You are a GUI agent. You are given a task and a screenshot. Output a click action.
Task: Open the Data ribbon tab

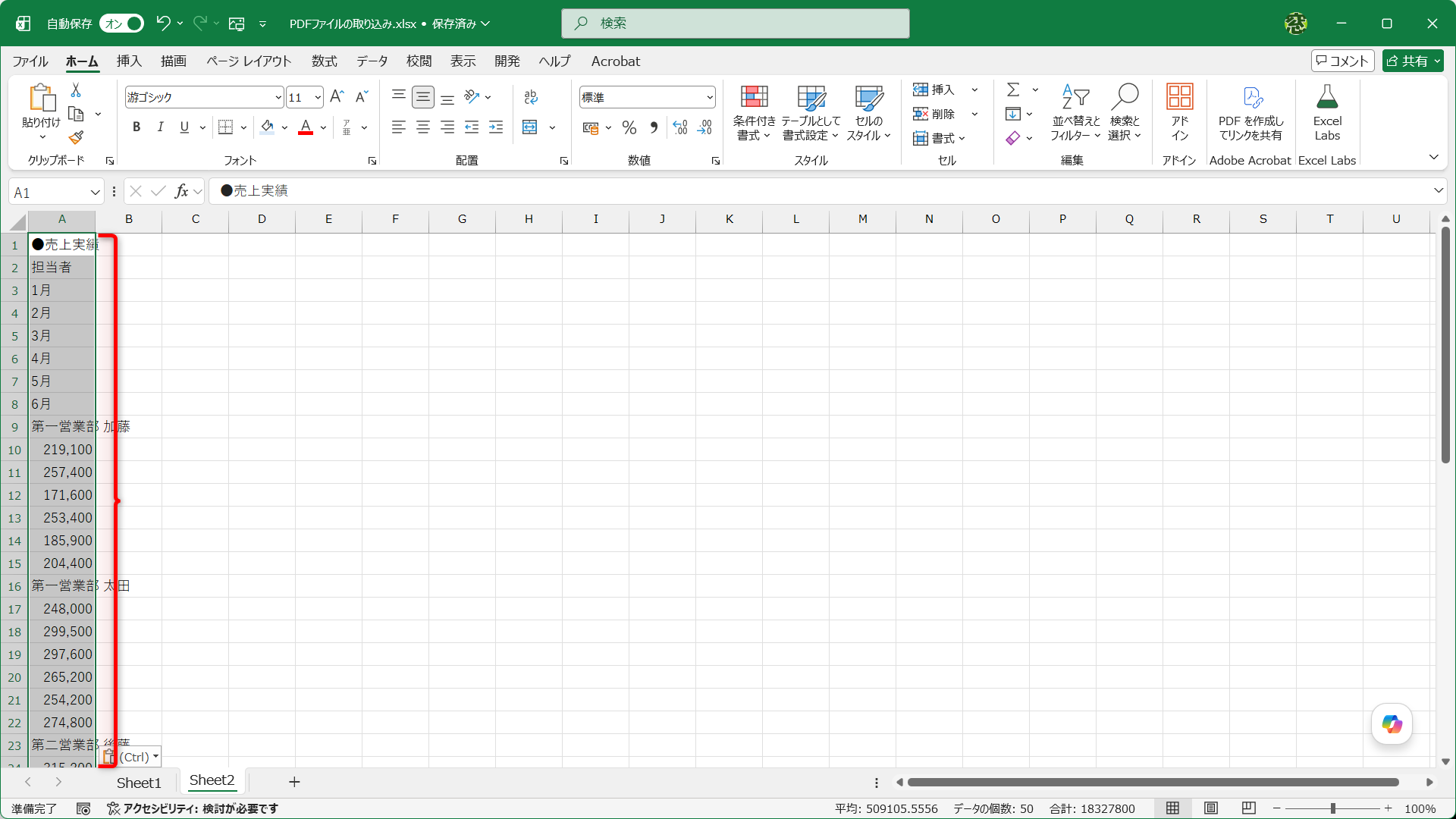tap(372, 61)
